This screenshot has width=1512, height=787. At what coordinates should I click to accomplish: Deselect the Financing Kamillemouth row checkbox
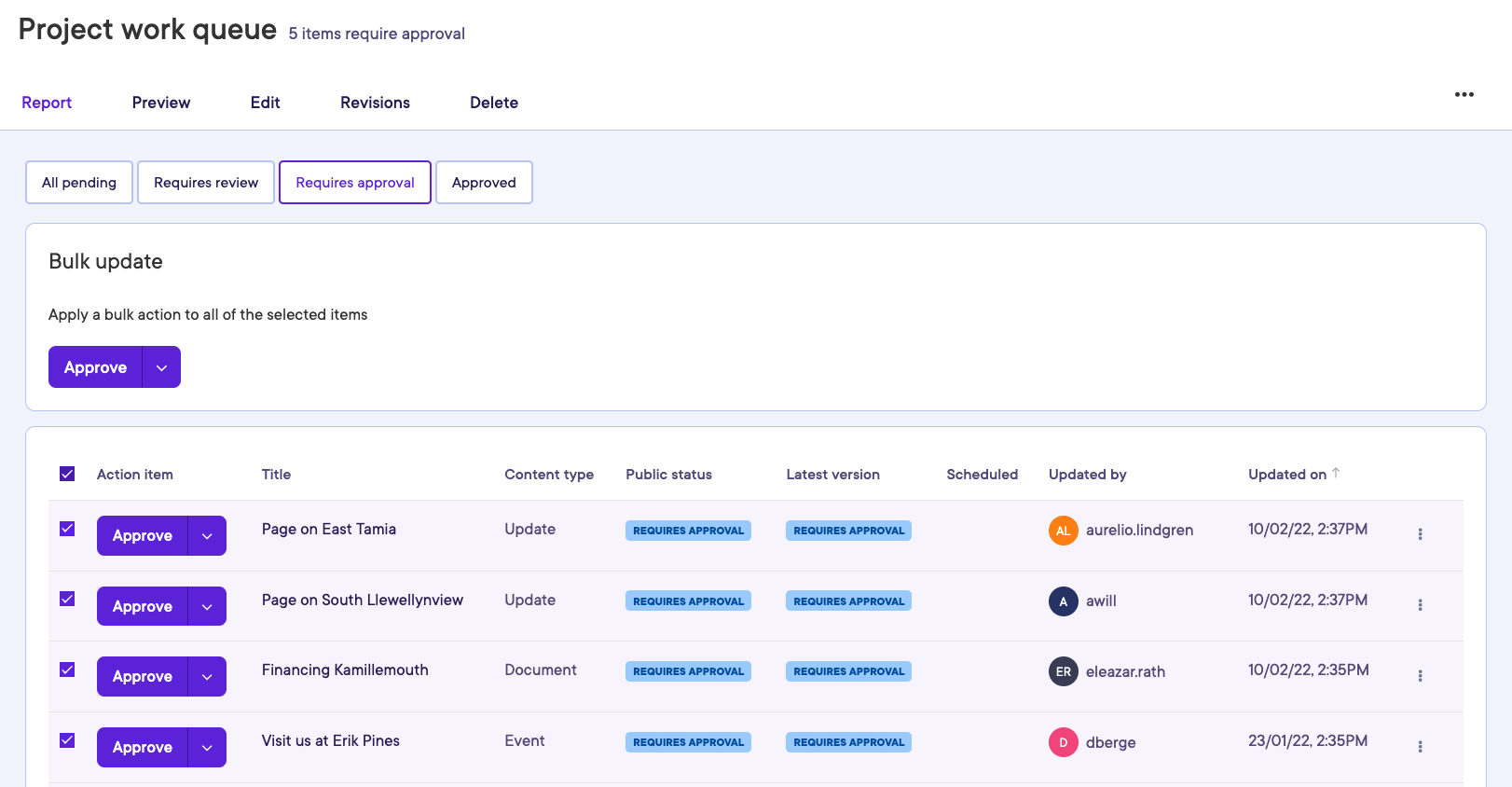(67, 670)
